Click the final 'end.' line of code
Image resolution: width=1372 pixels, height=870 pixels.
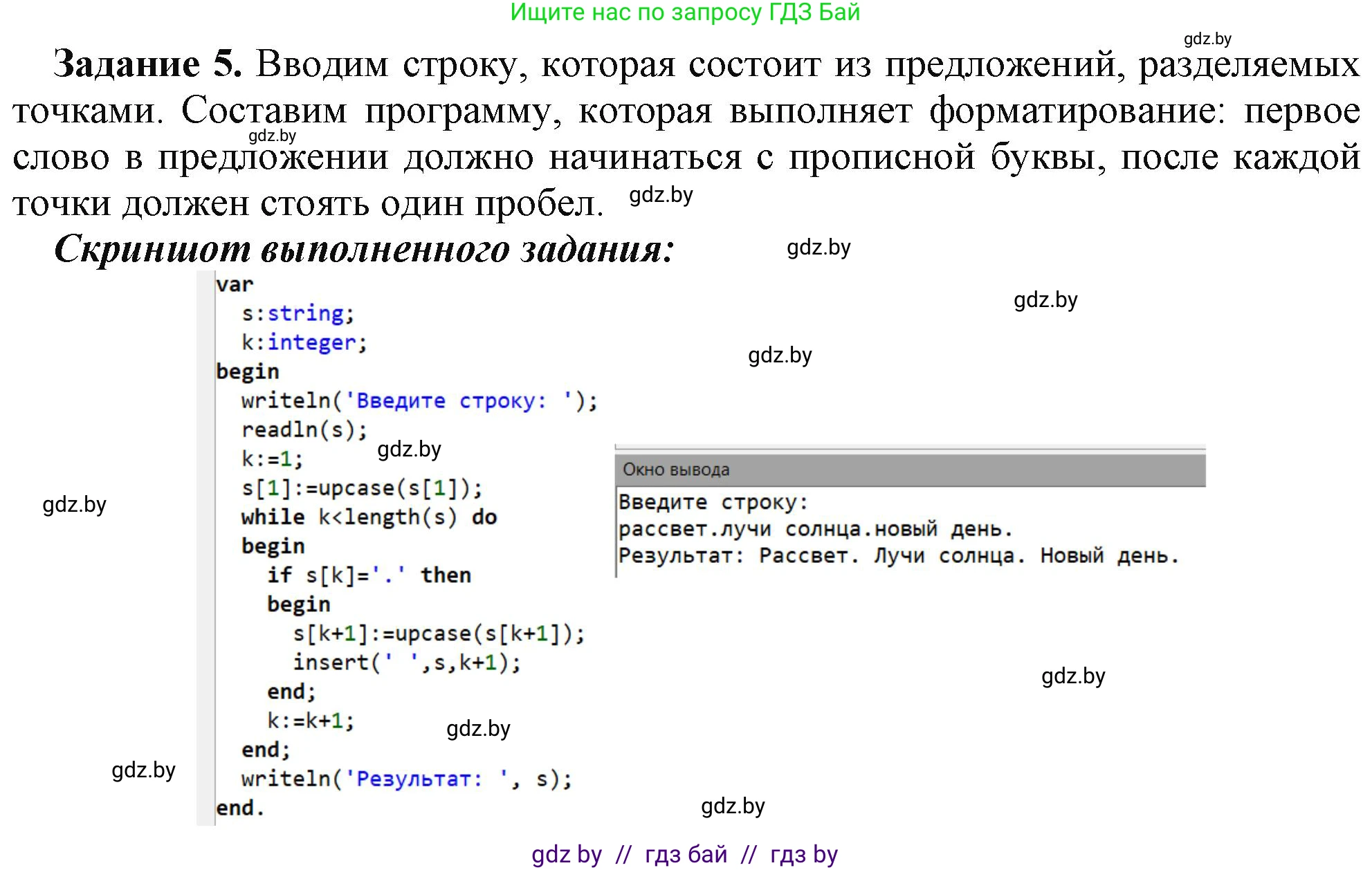pos(239,808)
